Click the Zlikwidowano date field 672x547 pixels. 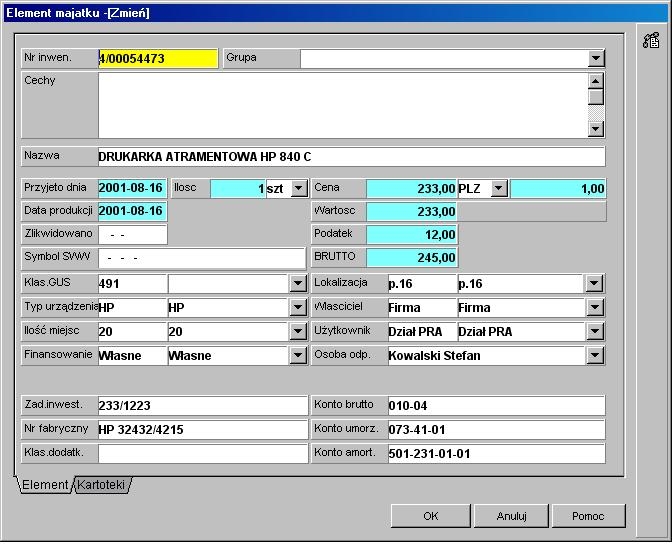pos(132,234)
